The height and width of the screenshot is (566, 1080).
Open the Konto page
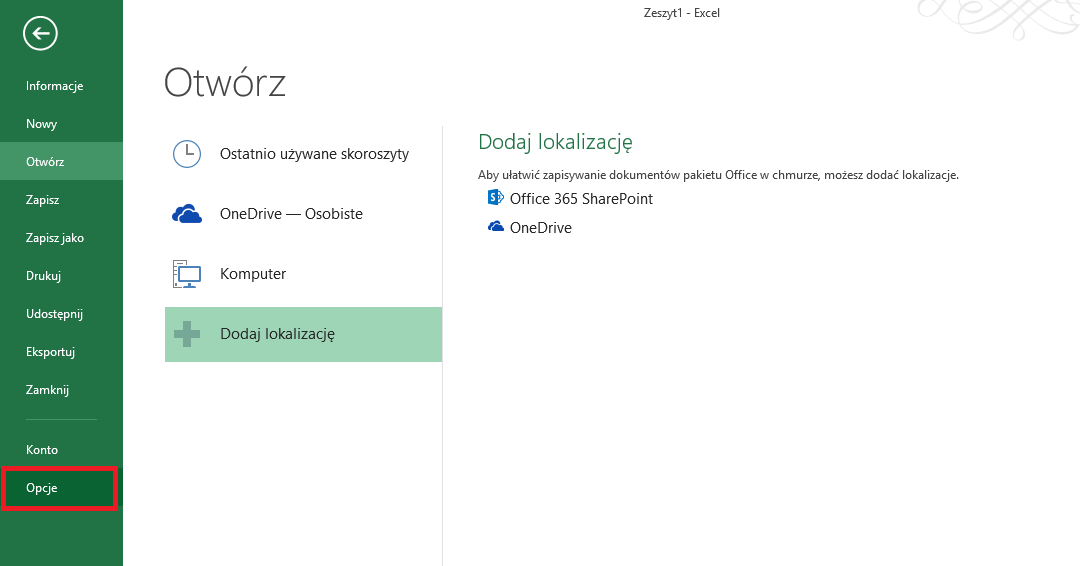(61, 450)
